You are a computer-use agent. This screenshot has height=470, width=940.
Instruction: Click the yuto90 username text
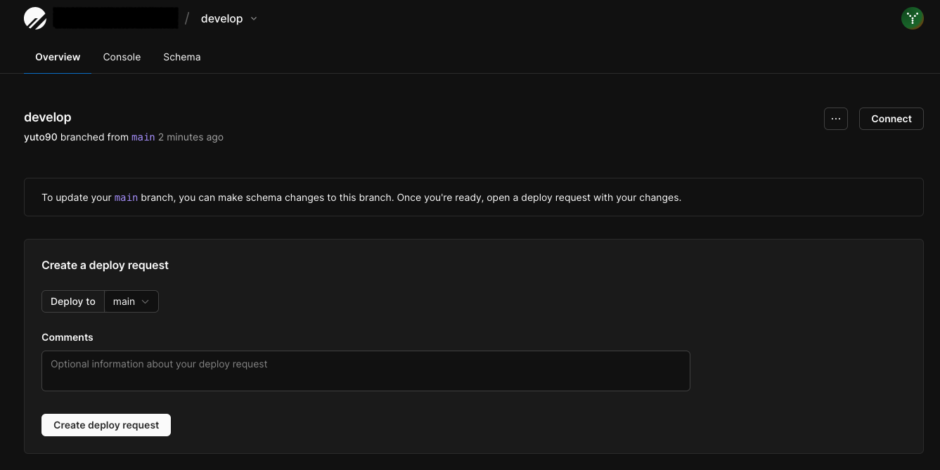click(x=40, y=137)
